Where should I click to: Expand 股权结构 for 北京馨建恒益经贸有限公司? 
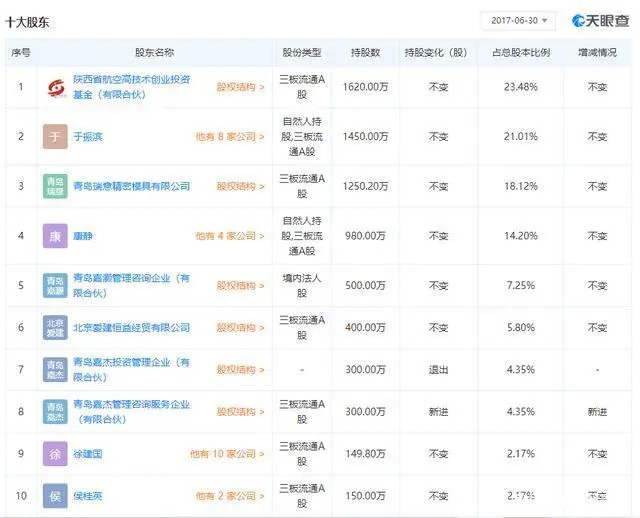[240, 328]
